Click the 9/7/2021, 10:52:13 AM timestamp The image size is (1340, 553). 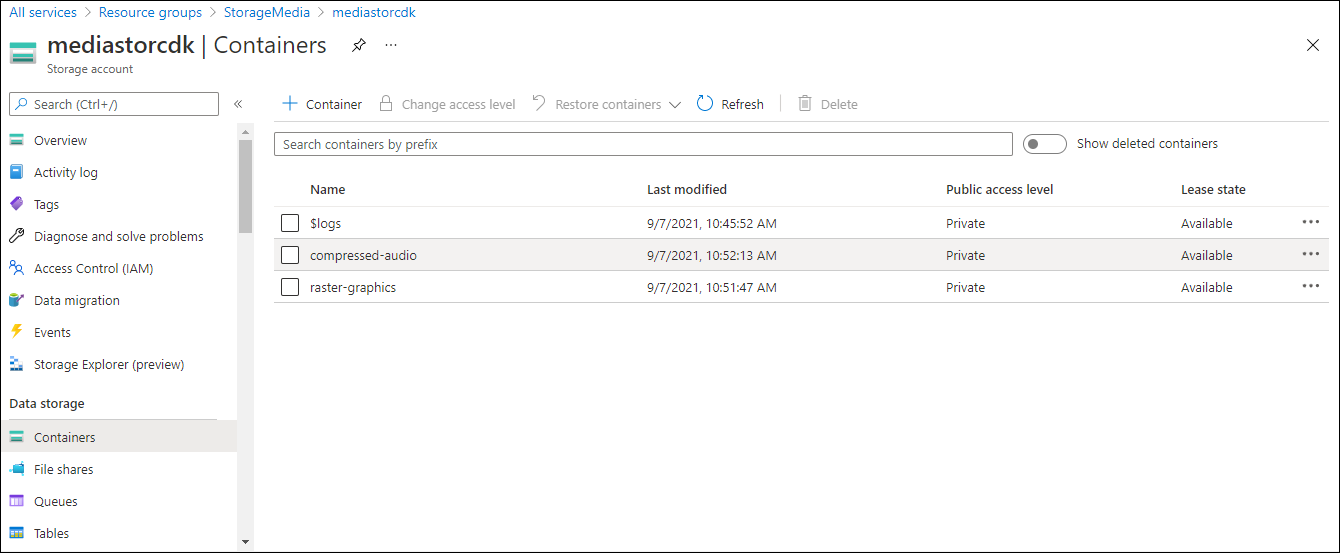point(712,255)
